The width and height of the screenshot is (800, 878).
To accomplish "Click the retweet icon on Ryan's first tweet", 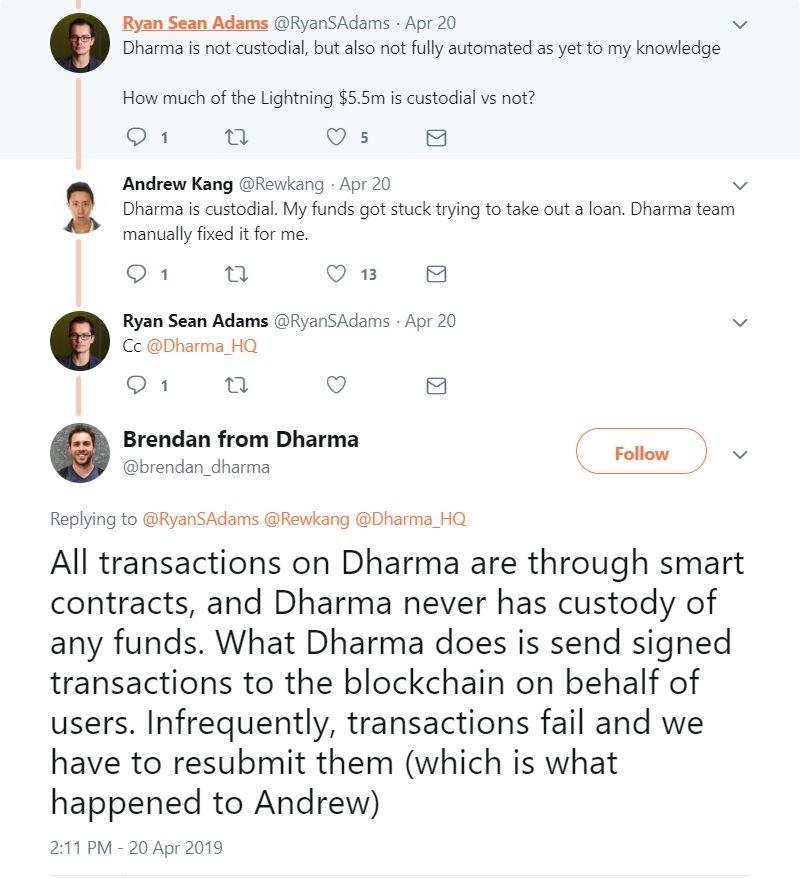I will pyautogui.click(x=238, y=138).
